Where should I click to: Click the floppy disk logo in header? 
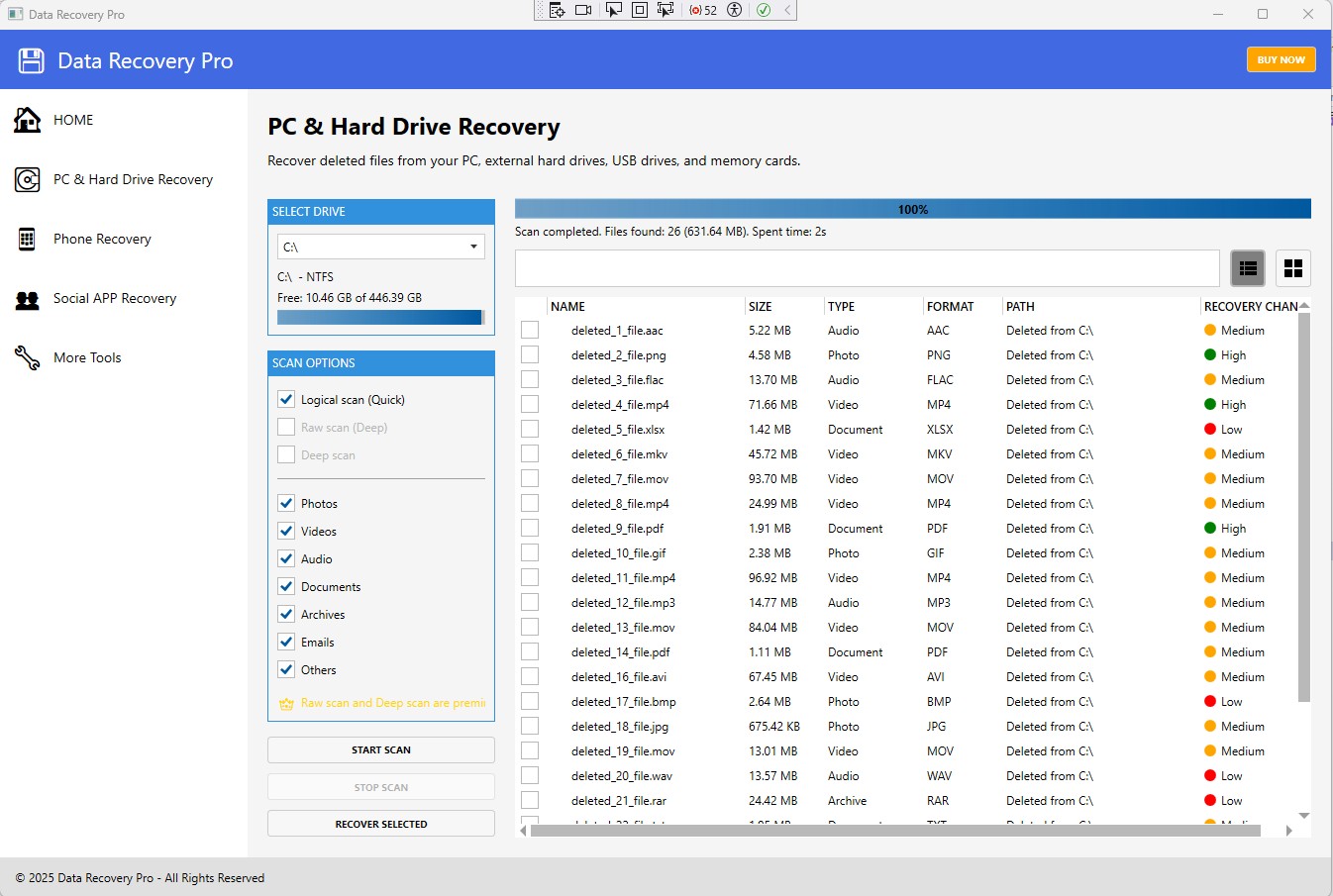pyautogui.click(x=32, y=60)
